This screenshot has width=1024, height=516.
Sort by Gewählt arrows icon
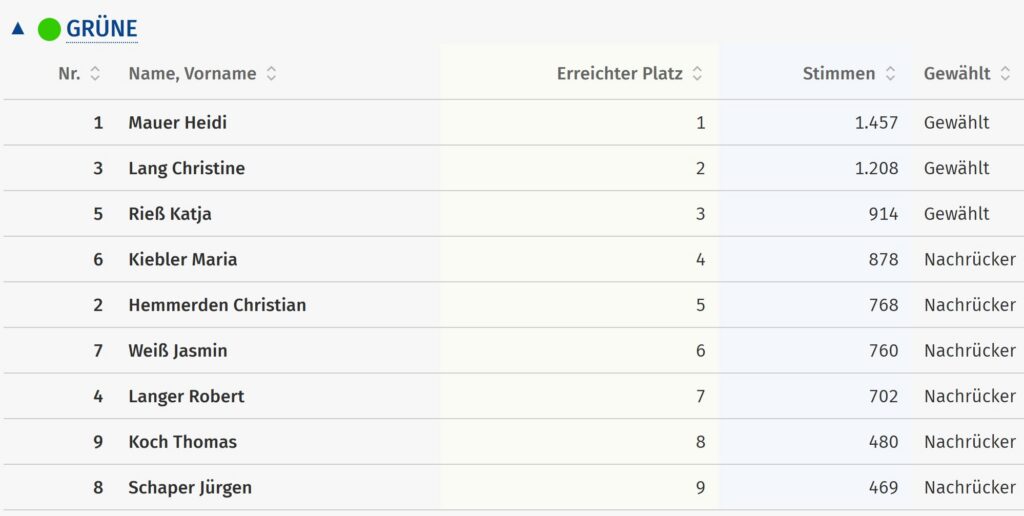(1005, 74)
